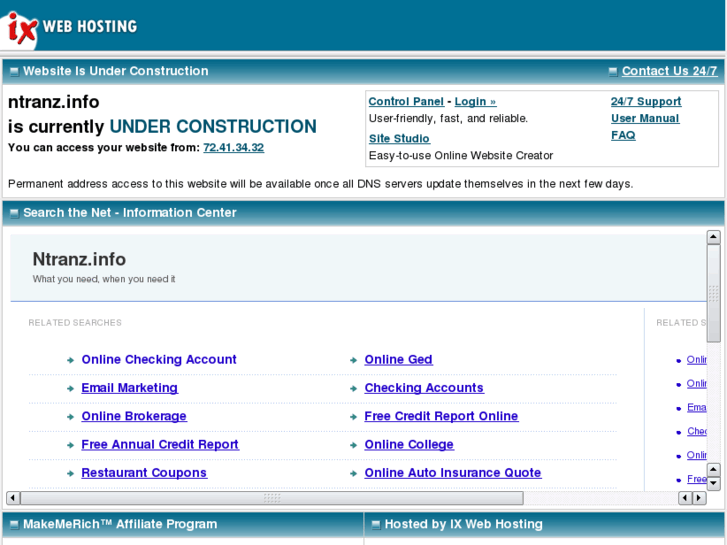Open Restaurant Coupons search link
The height and width of the screenshot is (545, 727).
coord(144,473)
